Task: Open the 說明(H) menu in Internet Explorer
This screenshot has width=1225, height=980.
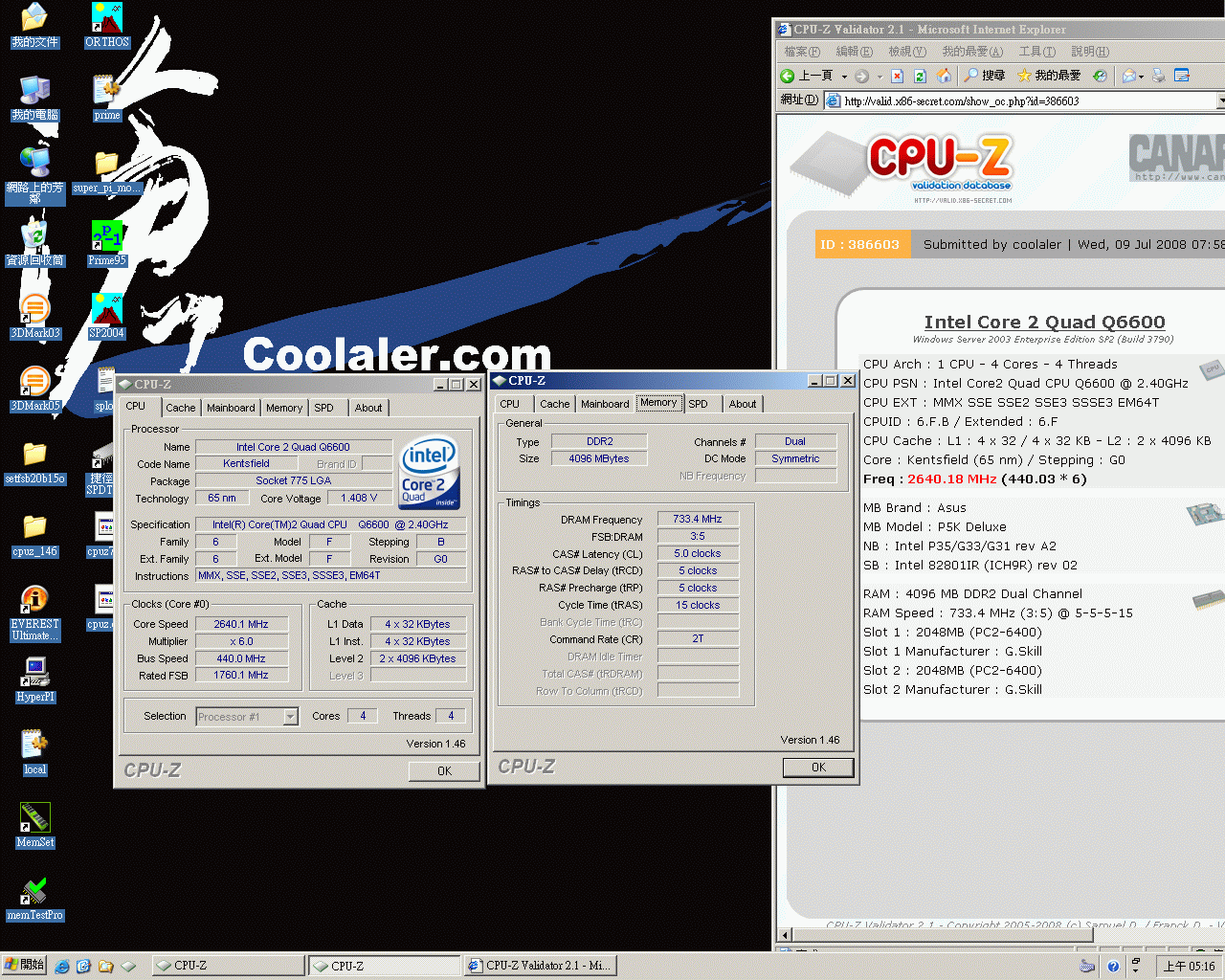Action: pos(1090,52)
